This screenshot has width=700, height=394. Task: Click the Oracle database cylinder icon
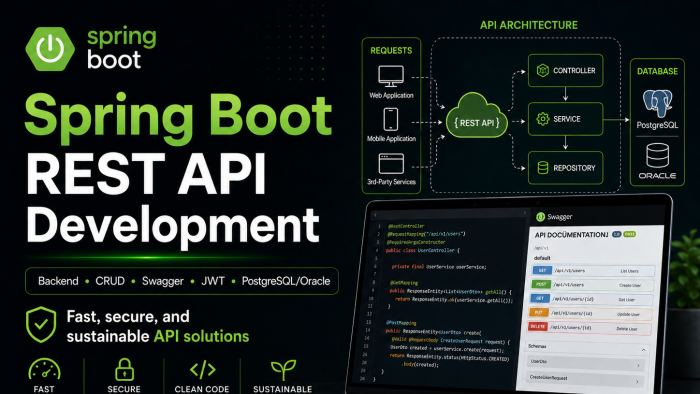pyautogui.click(x=657, y=155)
